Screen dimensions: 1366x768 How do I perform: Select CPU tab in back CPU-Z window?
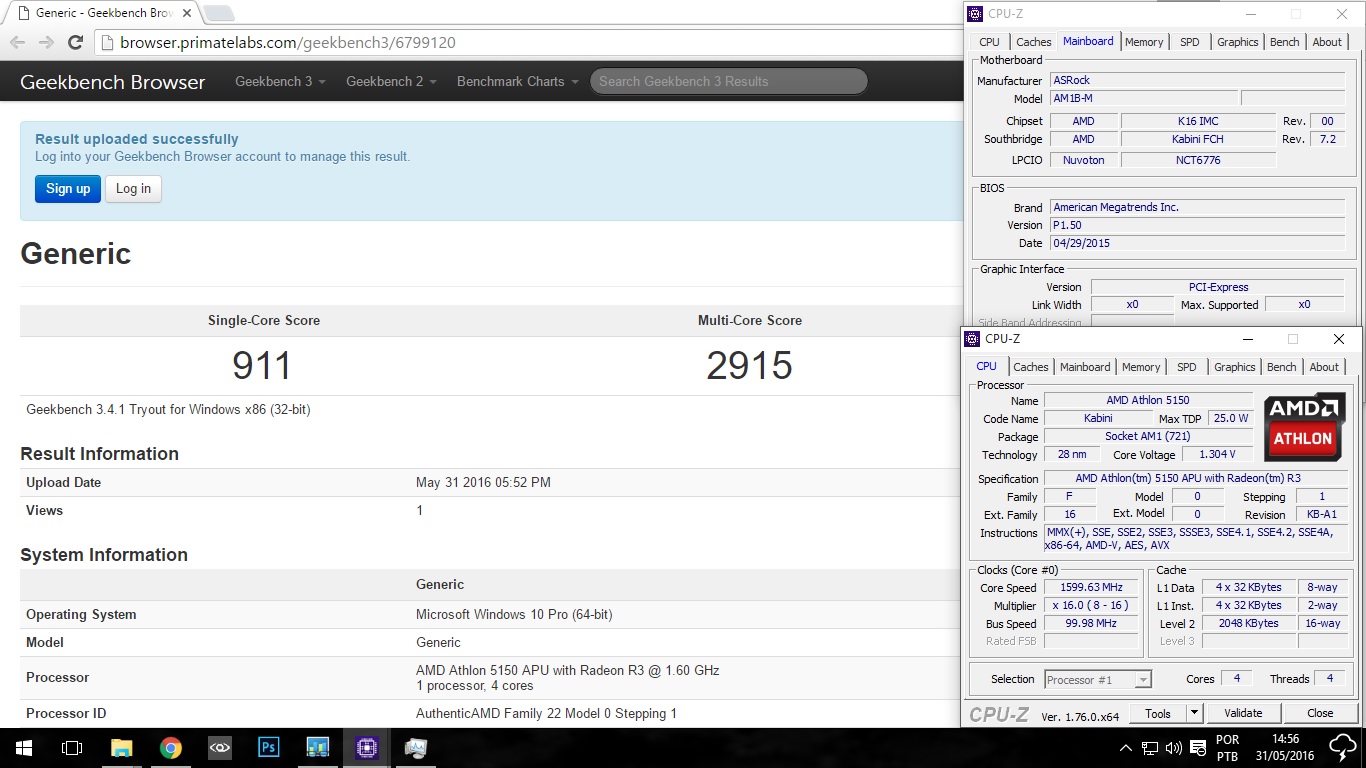pos(989,42)
